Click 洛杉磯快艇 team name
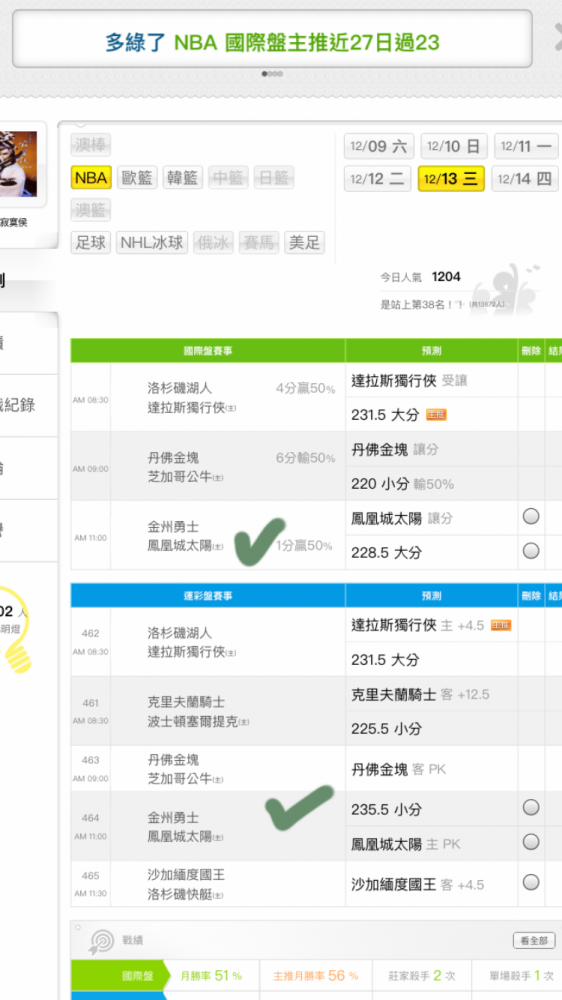This screenshot has height=1000, width=562. (x=180, y=895)
